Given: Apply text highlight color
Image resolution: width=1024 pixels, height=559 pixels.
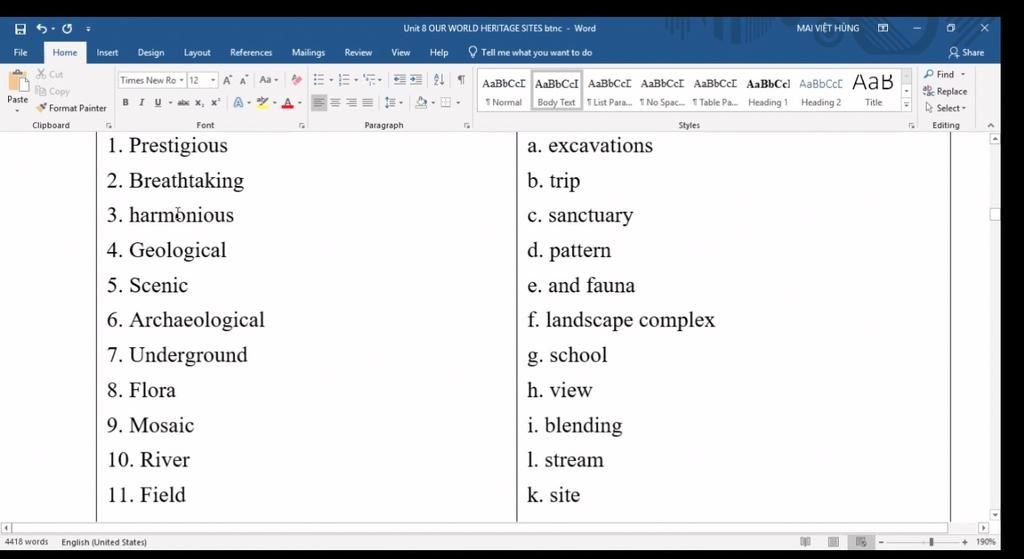Looking at the screenshot, I should [x=263, y=103].
